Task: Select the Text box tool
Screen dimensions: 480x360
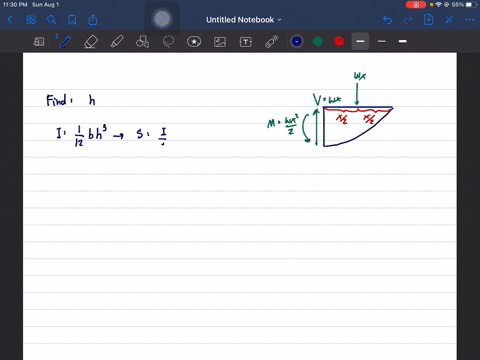Action: click(246, 42)
